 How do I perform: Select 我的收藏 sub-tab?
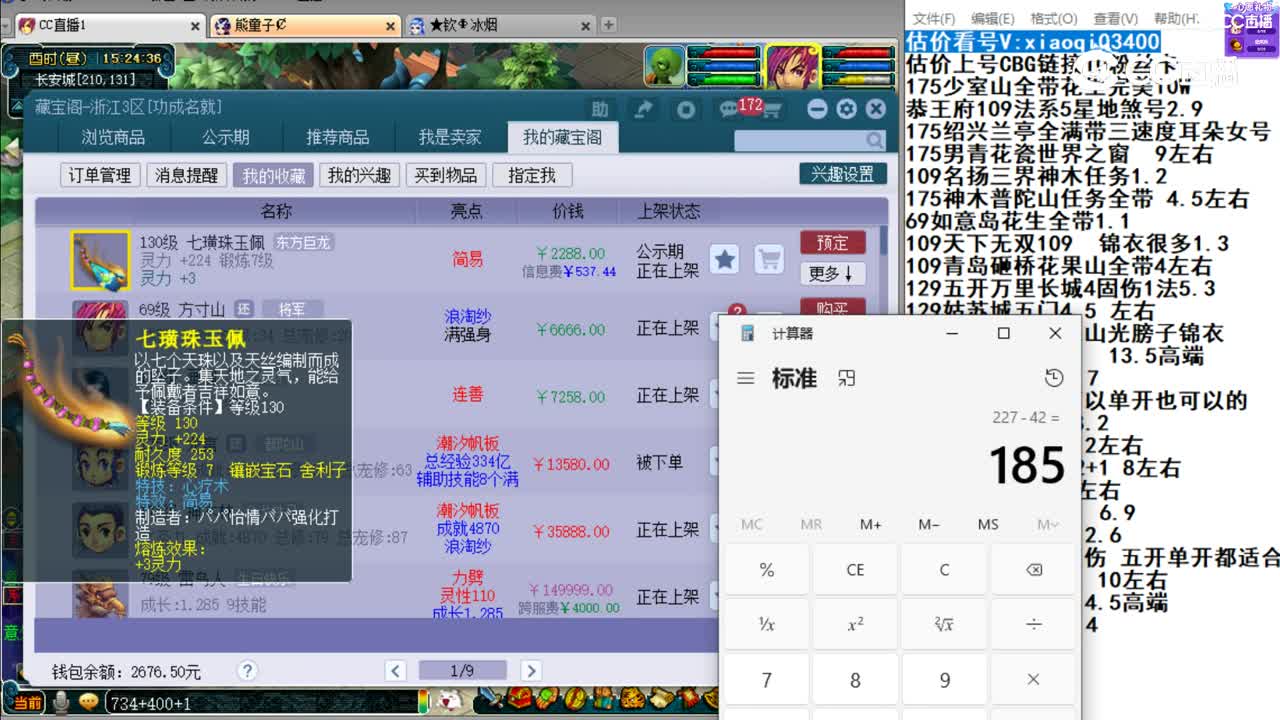pyautogui.click(x=273, y=175)
